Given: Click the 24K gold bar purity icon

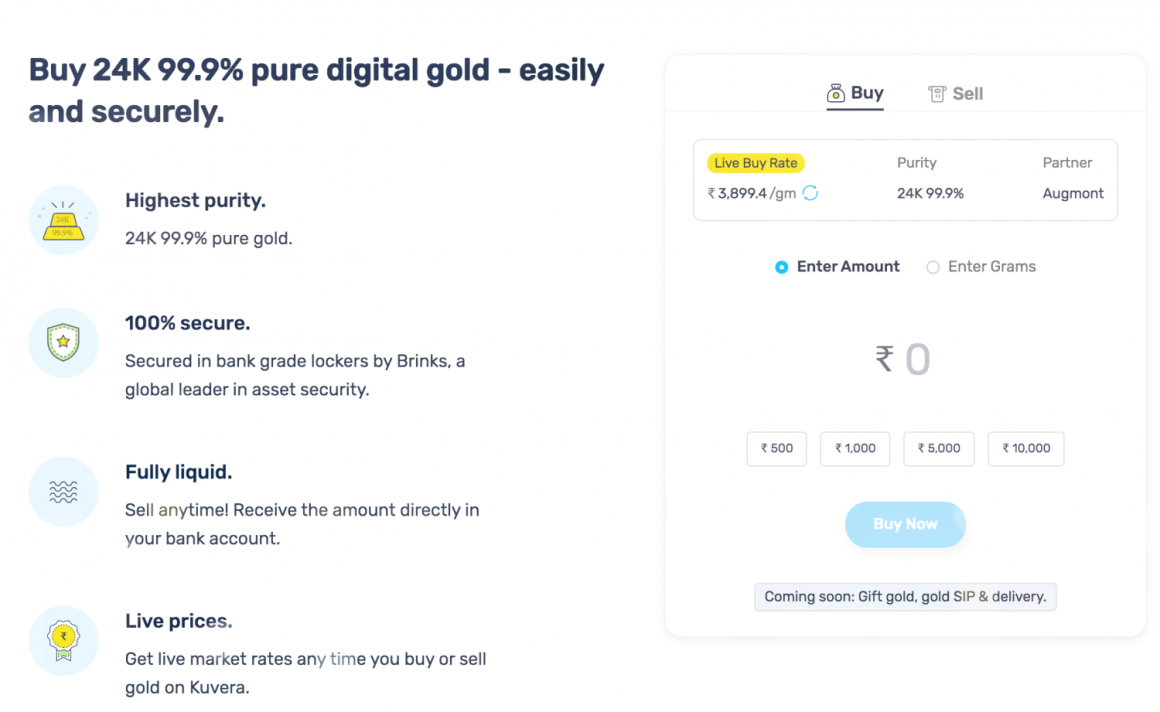Looking at the screenshot, I should click(63, 219).
